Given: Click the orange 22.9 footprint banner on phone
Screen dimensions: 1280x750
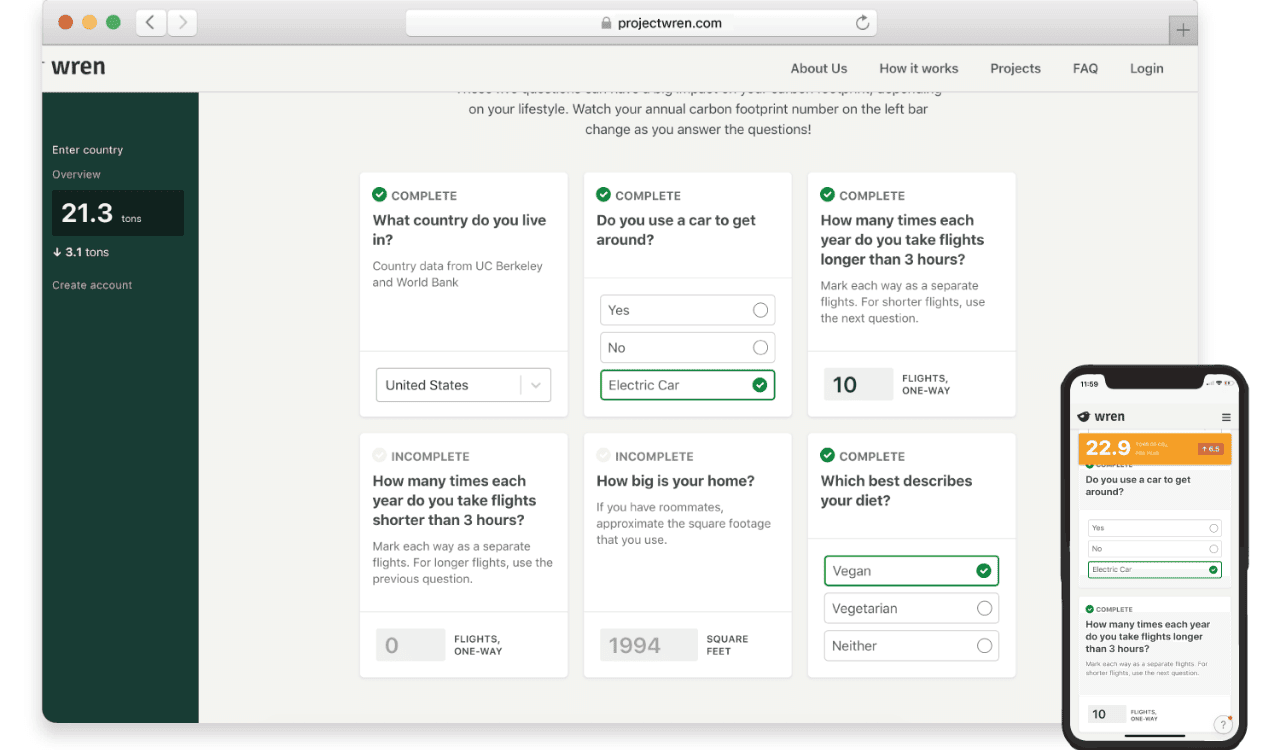Looking at the screenshot, I should (x=1155, y=448).
